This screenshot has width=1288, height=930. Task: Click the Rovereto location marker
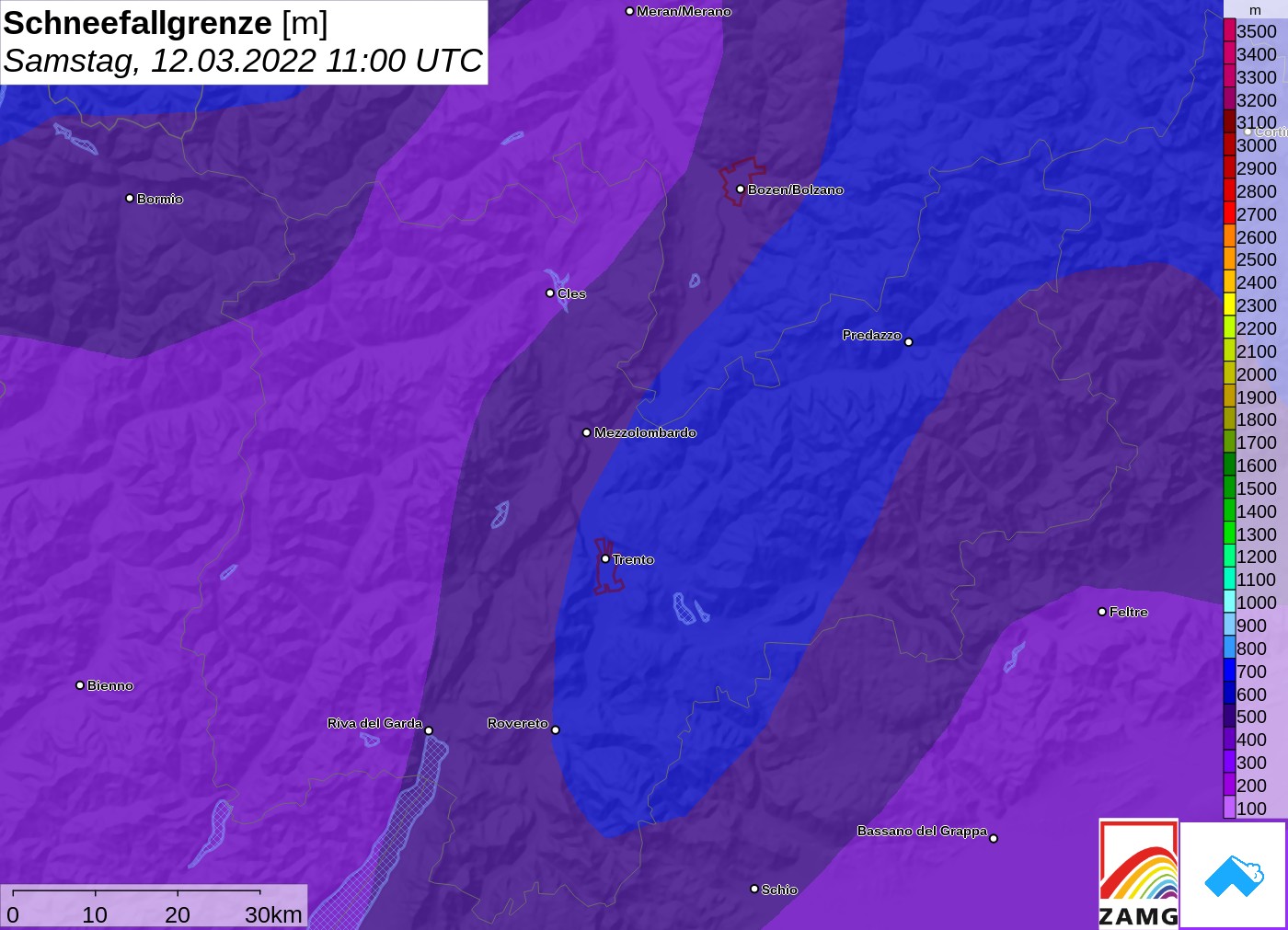click(x=556, y=730)
